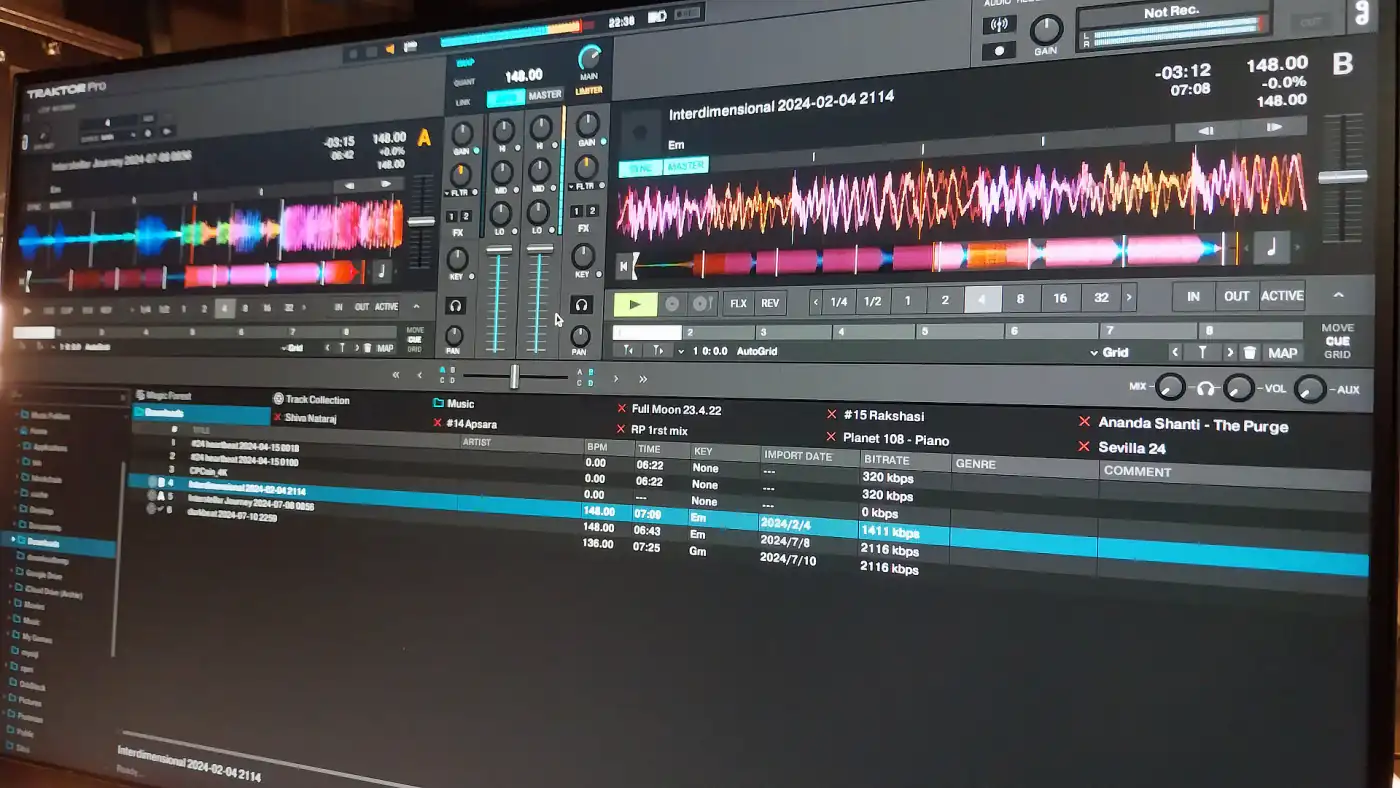This screenshot has height=788, width=1400.
Task: Open the Track Collection favorite
Action: [311, 399]
